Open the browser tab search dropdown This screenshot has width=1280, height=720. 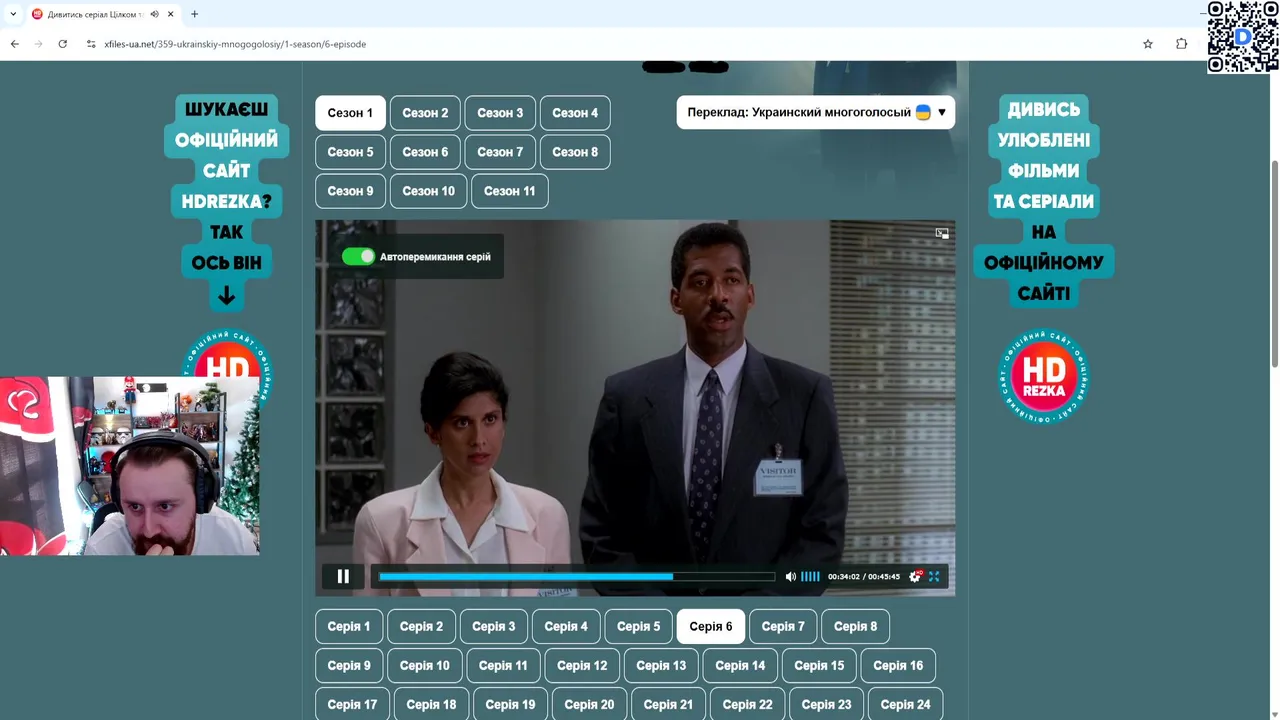pyautogui.click(x=13, y=14)
